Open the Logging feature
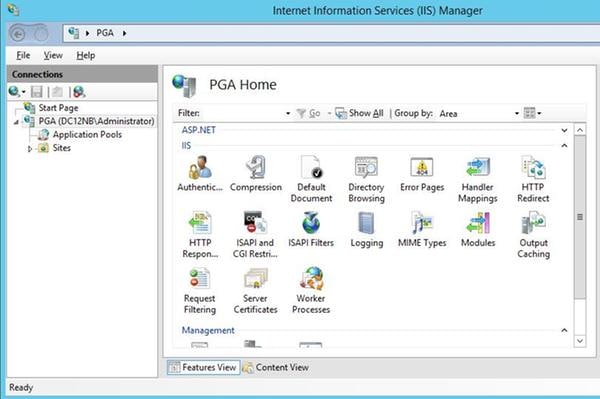This screenshot has width=600, height=399. [367, 230]
